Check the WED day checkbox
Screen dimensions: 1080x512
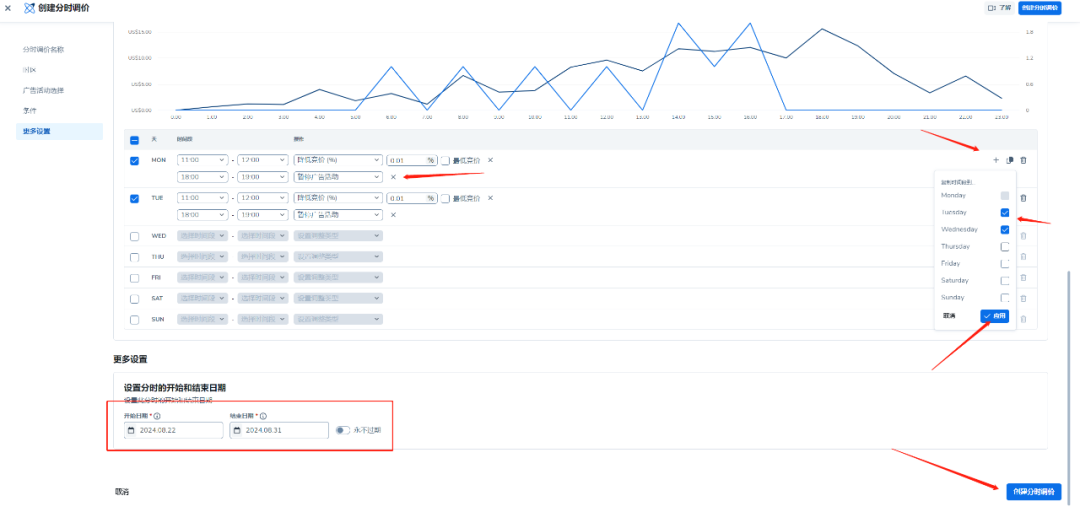coord(134,236)
